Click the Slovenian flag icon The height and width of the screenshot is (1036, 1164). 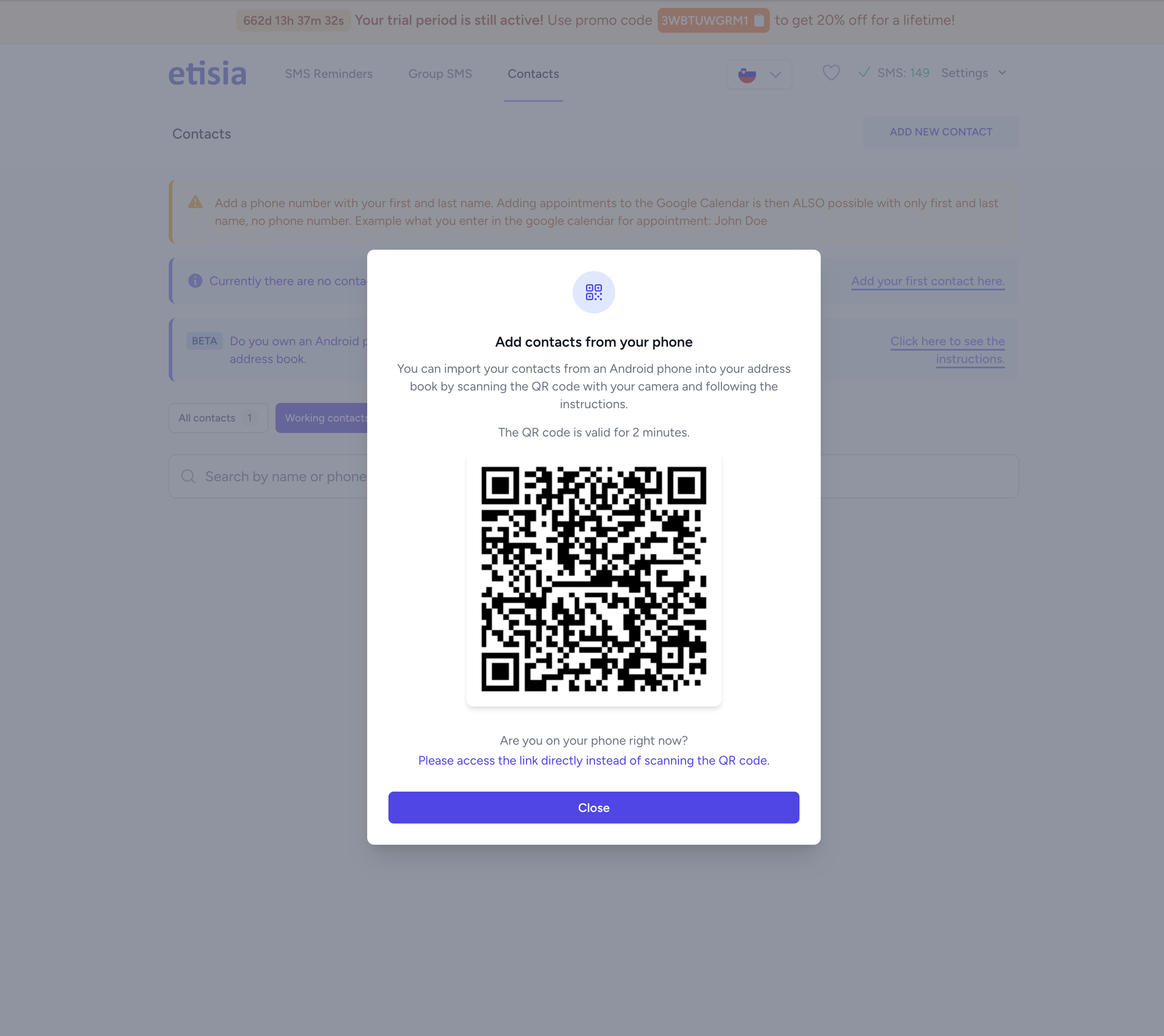[x=747, y=74]
